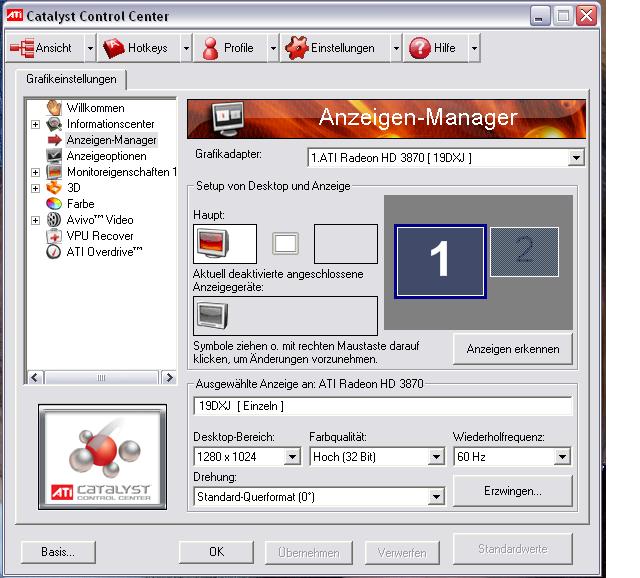This screenshot has height=578, width=640.
Task: Open the Grafikadapter dropdown
Action: (576, 158)
